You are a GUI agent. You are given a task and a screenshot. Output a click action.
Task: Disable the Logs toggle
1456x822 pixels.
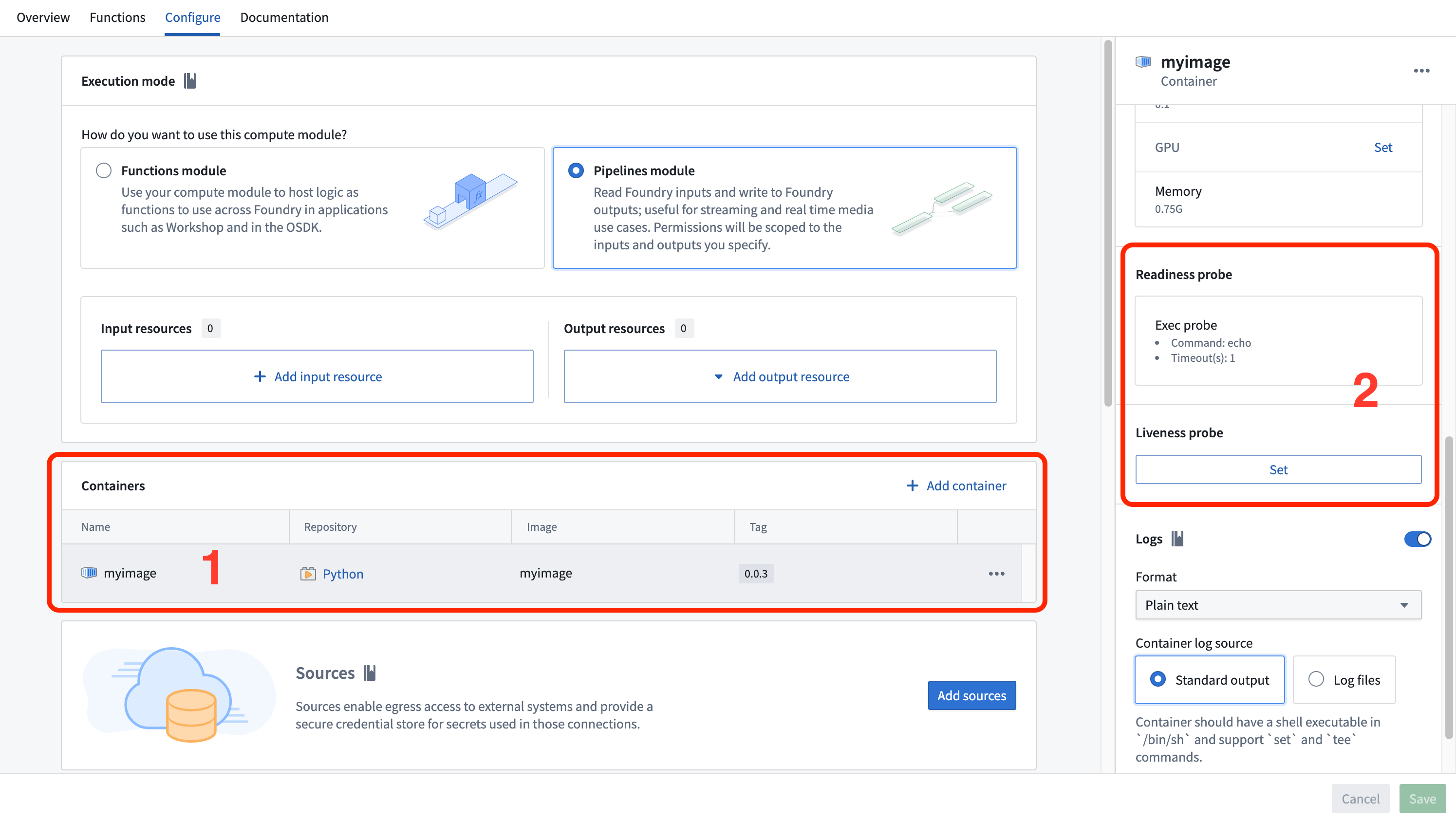1417,539
